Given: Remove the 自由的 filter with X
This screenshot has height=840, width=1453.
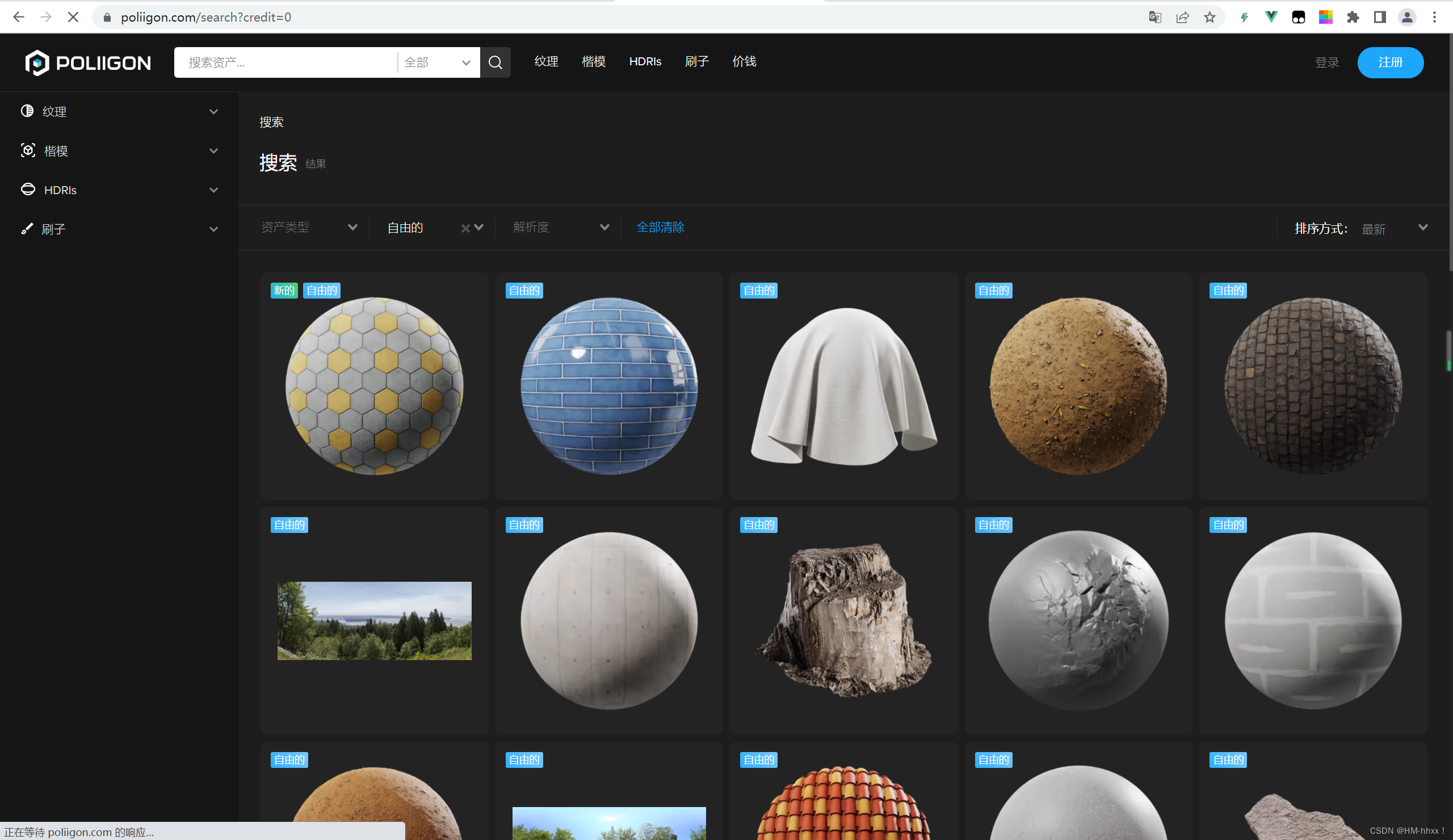Looking at the screenshot, I should (465, 228).
